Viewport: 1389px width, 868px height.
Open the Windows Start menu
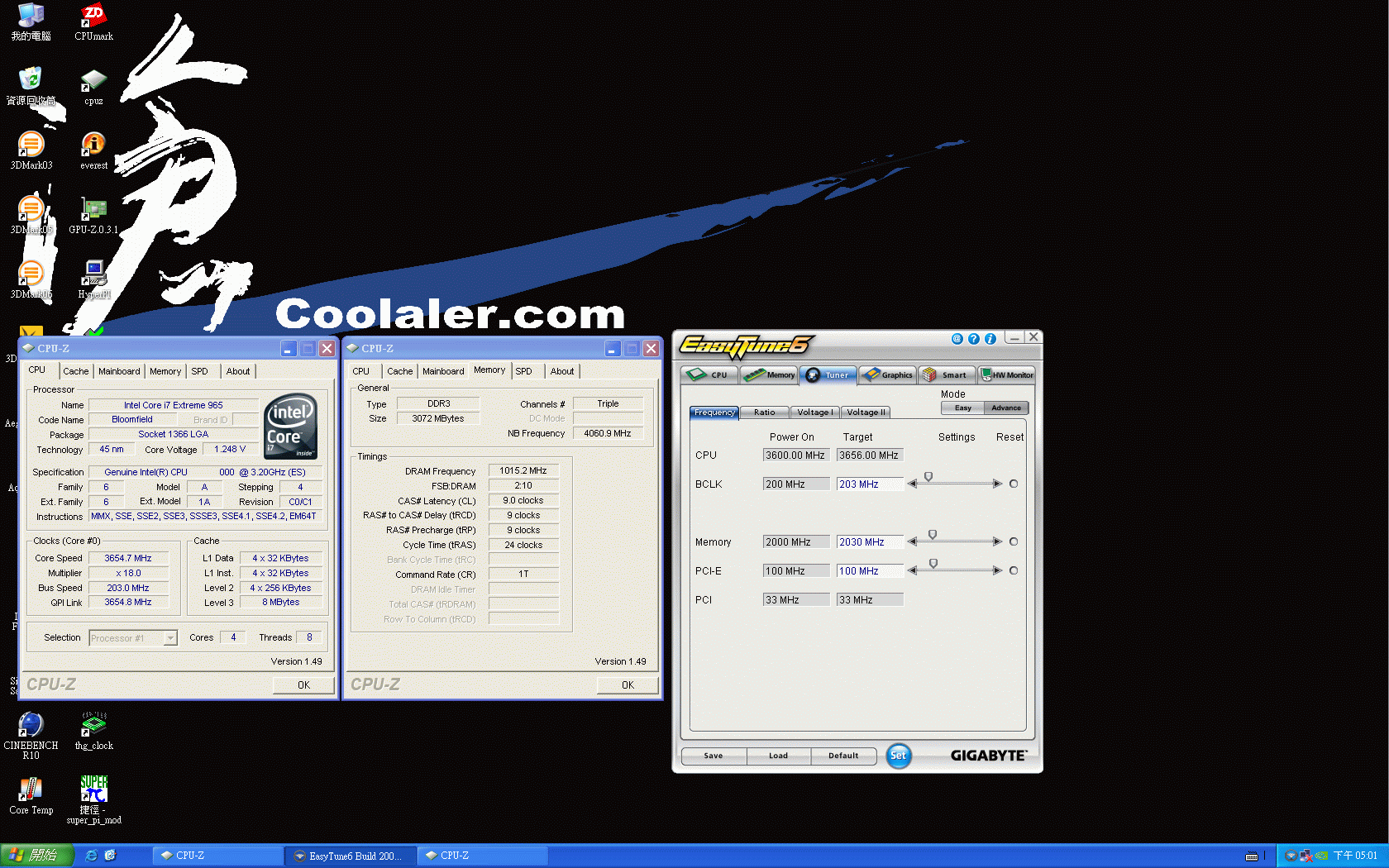[37, 856]
